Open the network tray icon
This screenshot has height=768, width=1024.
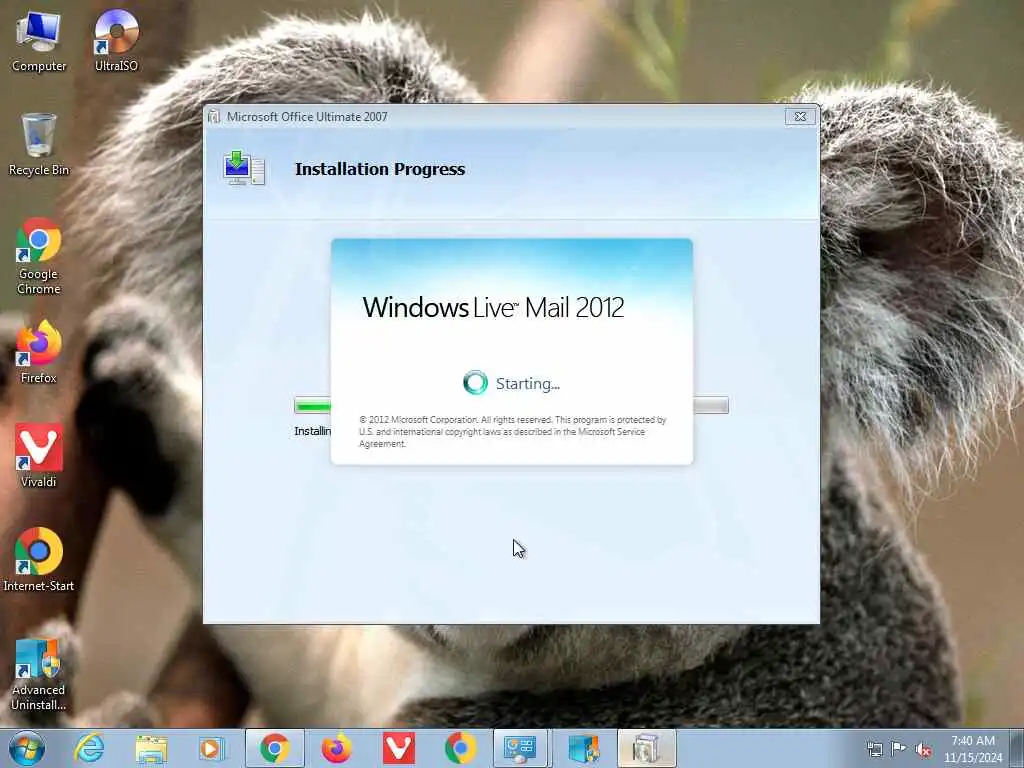[874, 750]
